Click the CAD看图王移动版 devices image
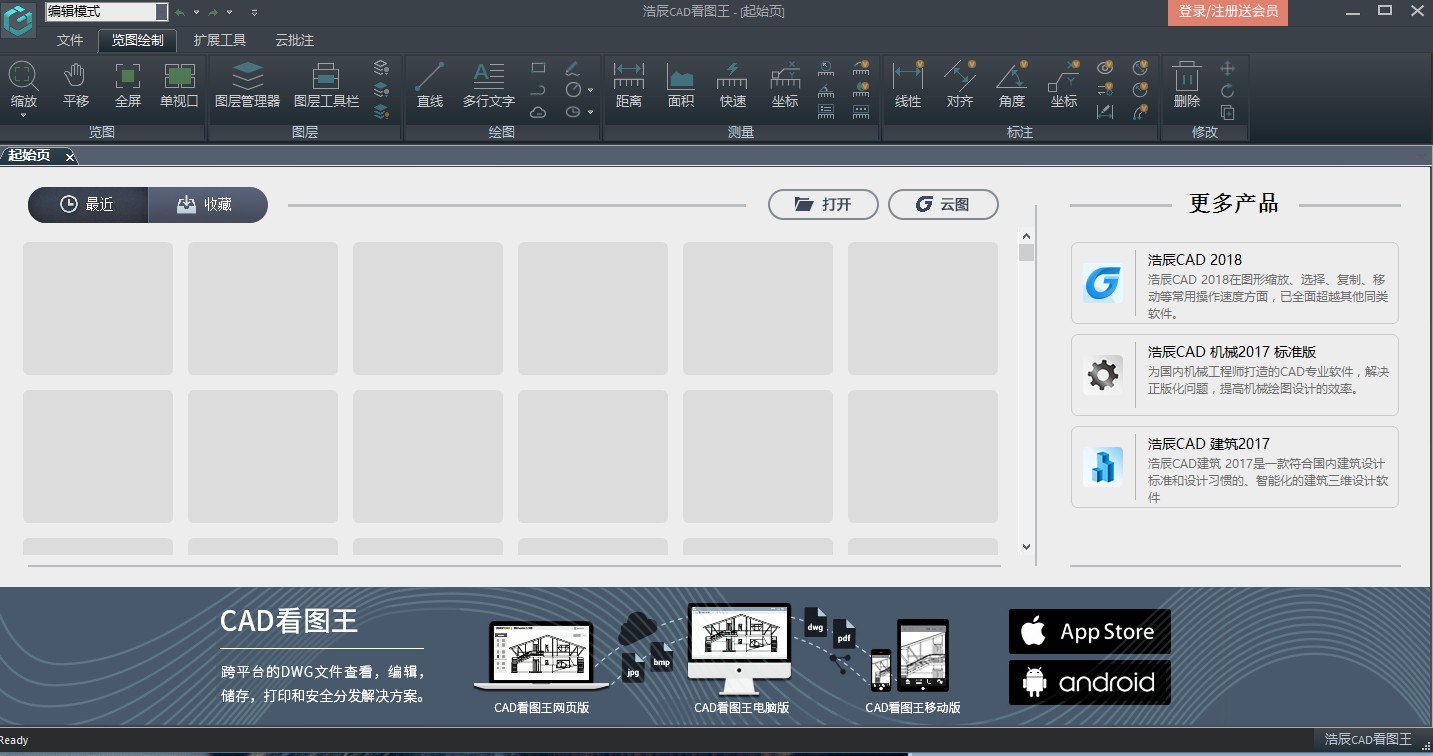The height and width of the screenshot is (756, 1433). point(910,655)
